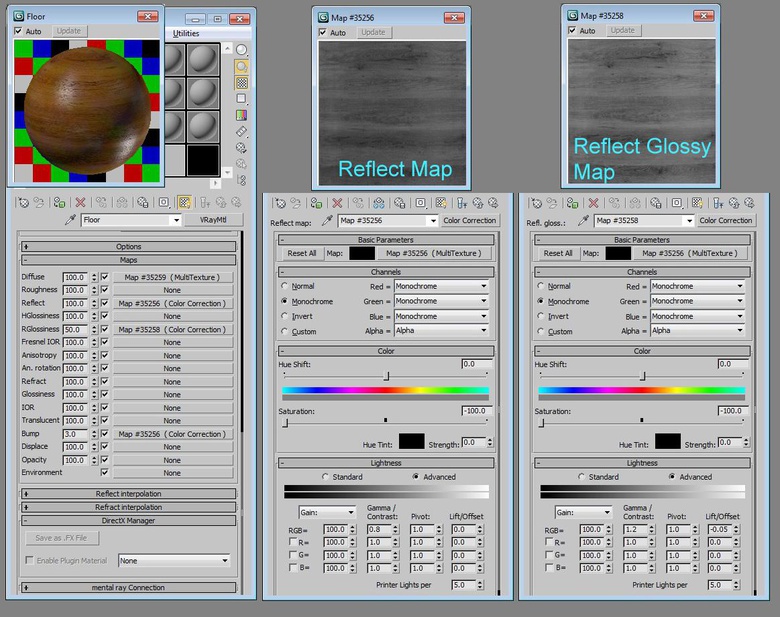
Task: Uncheck the Diffuse map enable checkbox
Action: pos(104,277)
